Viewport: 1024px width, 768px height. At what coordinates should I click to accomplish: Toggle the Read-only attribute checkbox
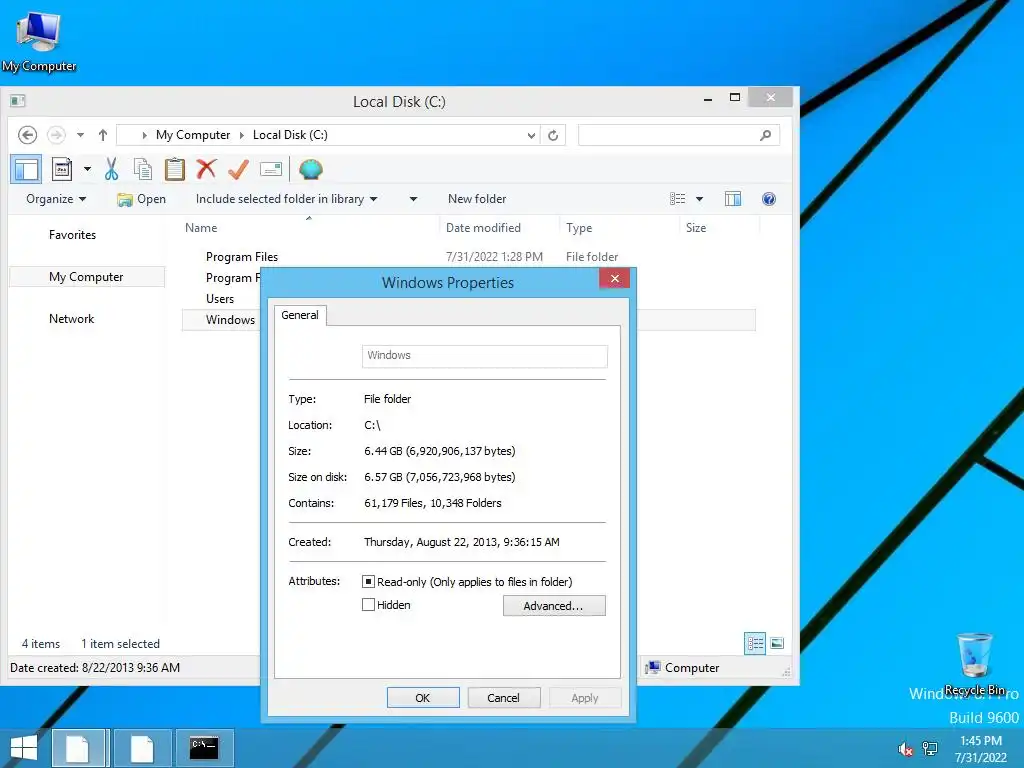368,581
